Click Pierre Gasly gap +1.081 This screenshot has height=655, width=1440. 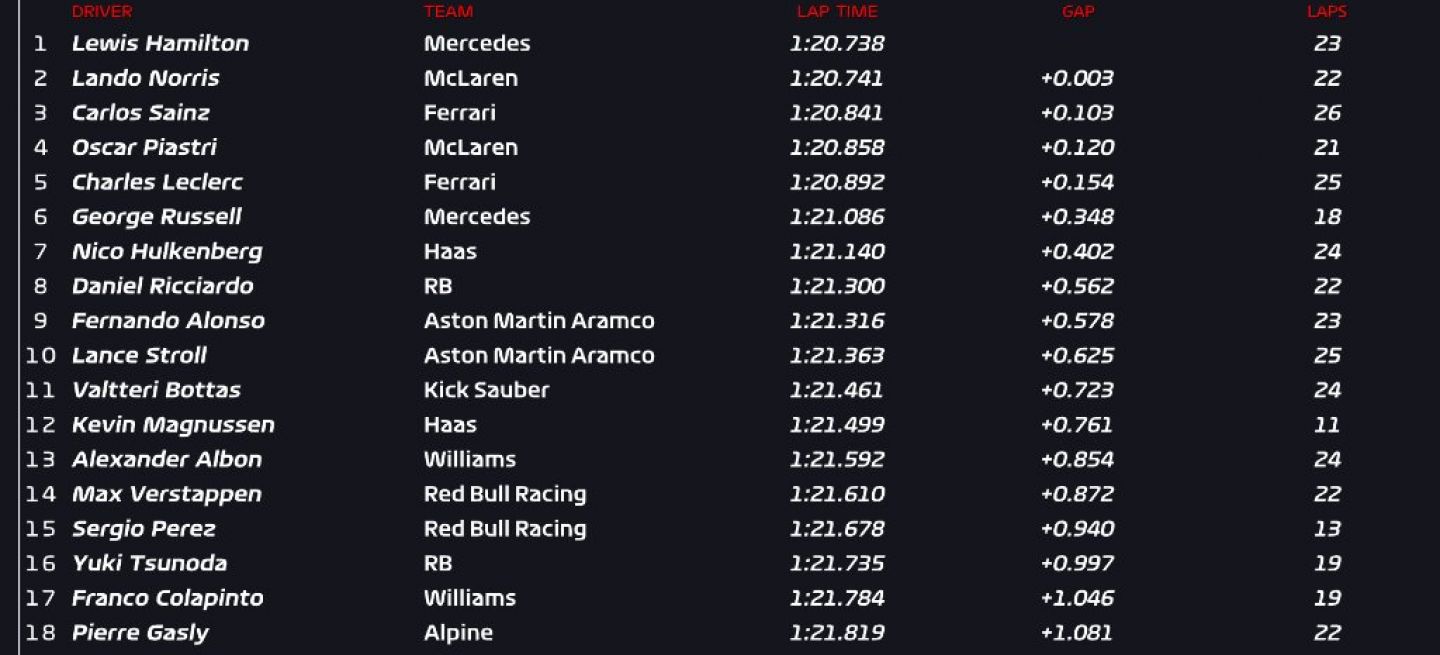coord(1076,632)
